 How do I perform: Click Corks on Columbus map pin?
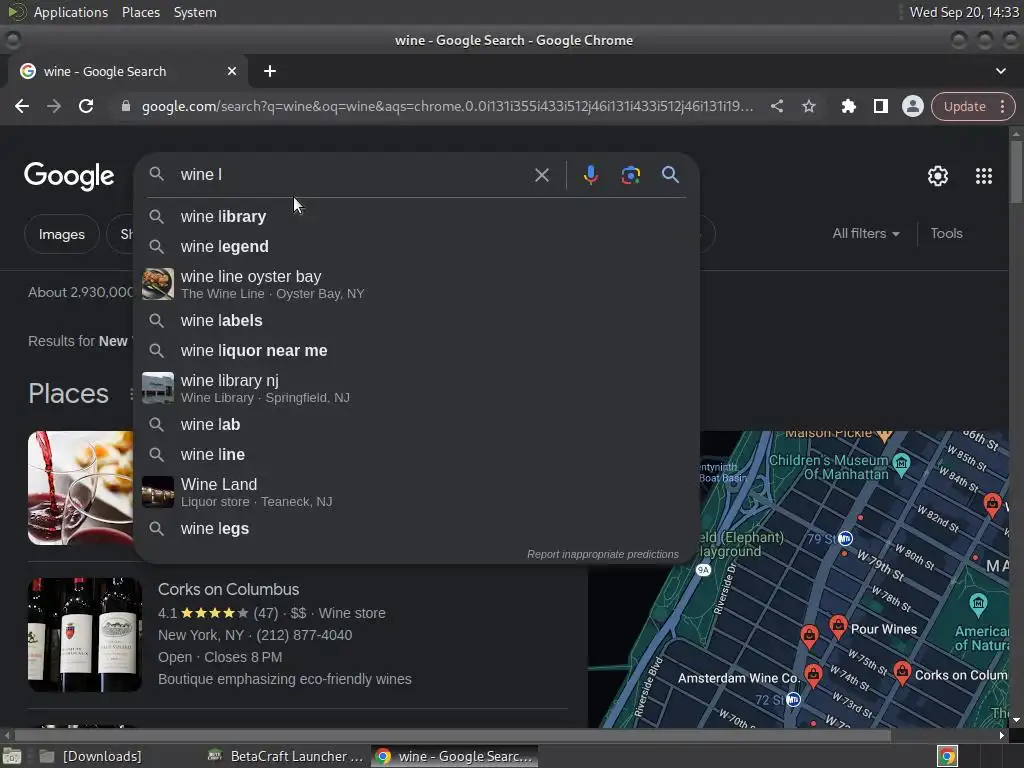click(902, 672)
